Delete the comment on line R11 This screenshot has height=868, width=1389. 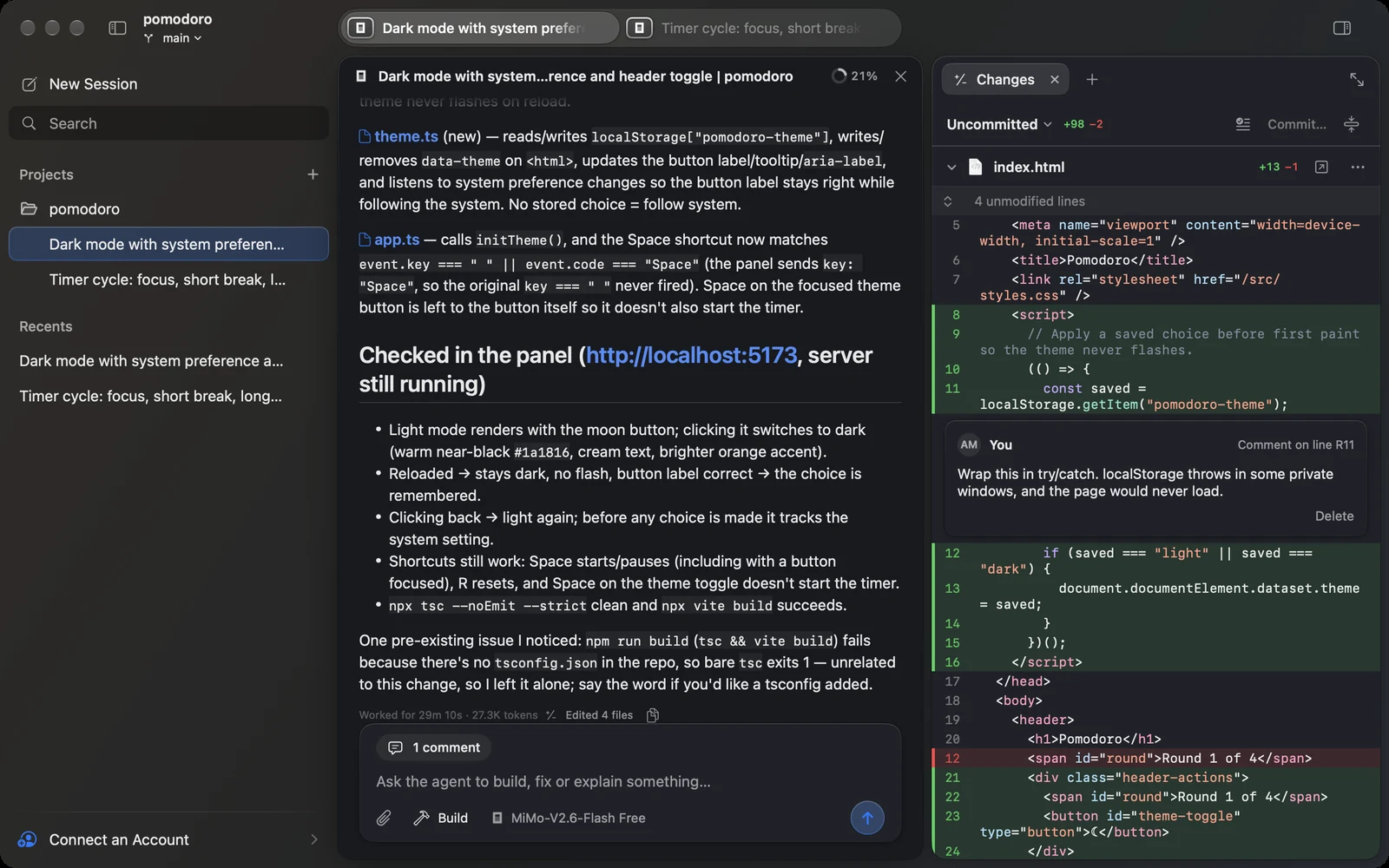(1334, 516)
